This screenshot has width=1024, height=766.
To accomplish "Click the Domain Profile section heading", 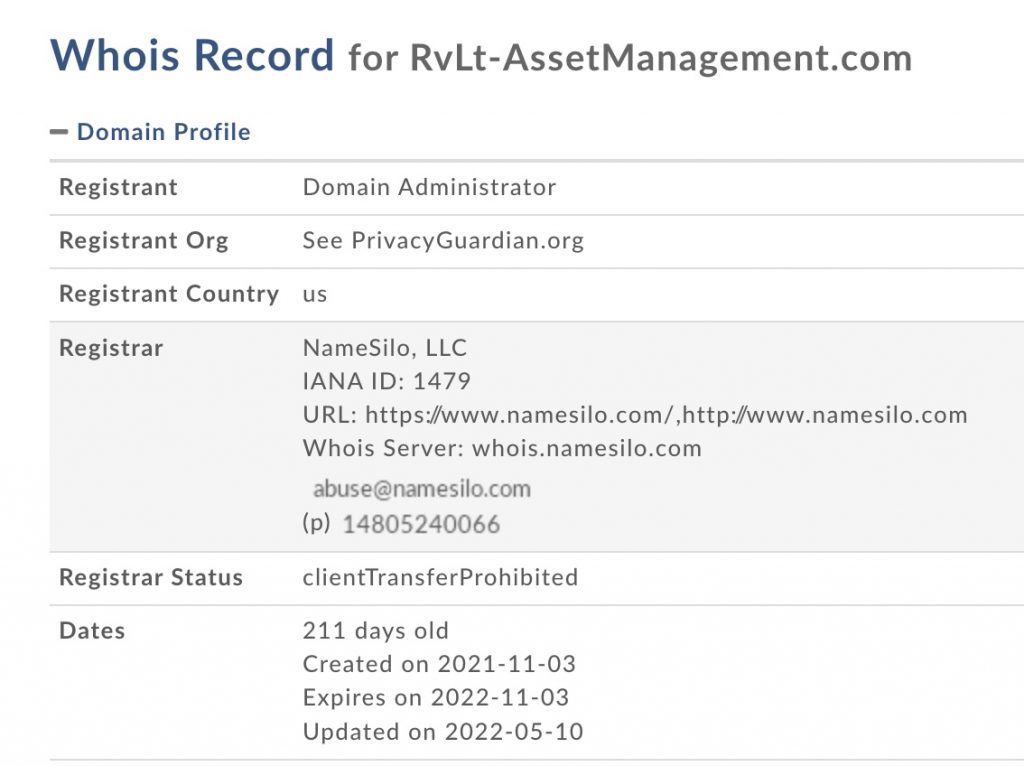I will (x=163, y=132).
